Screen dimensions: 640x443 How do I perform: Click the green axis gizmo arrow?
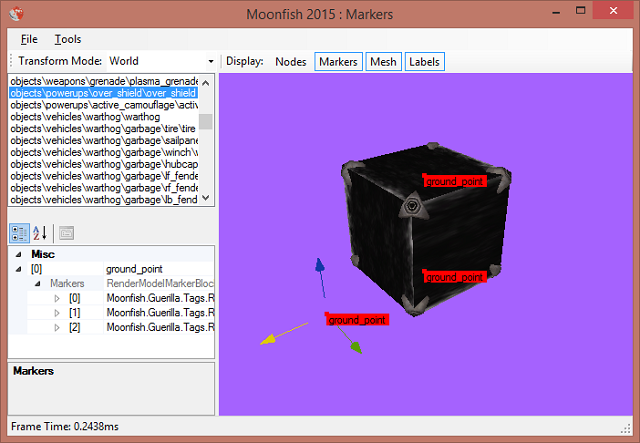[x=354, y=347]
